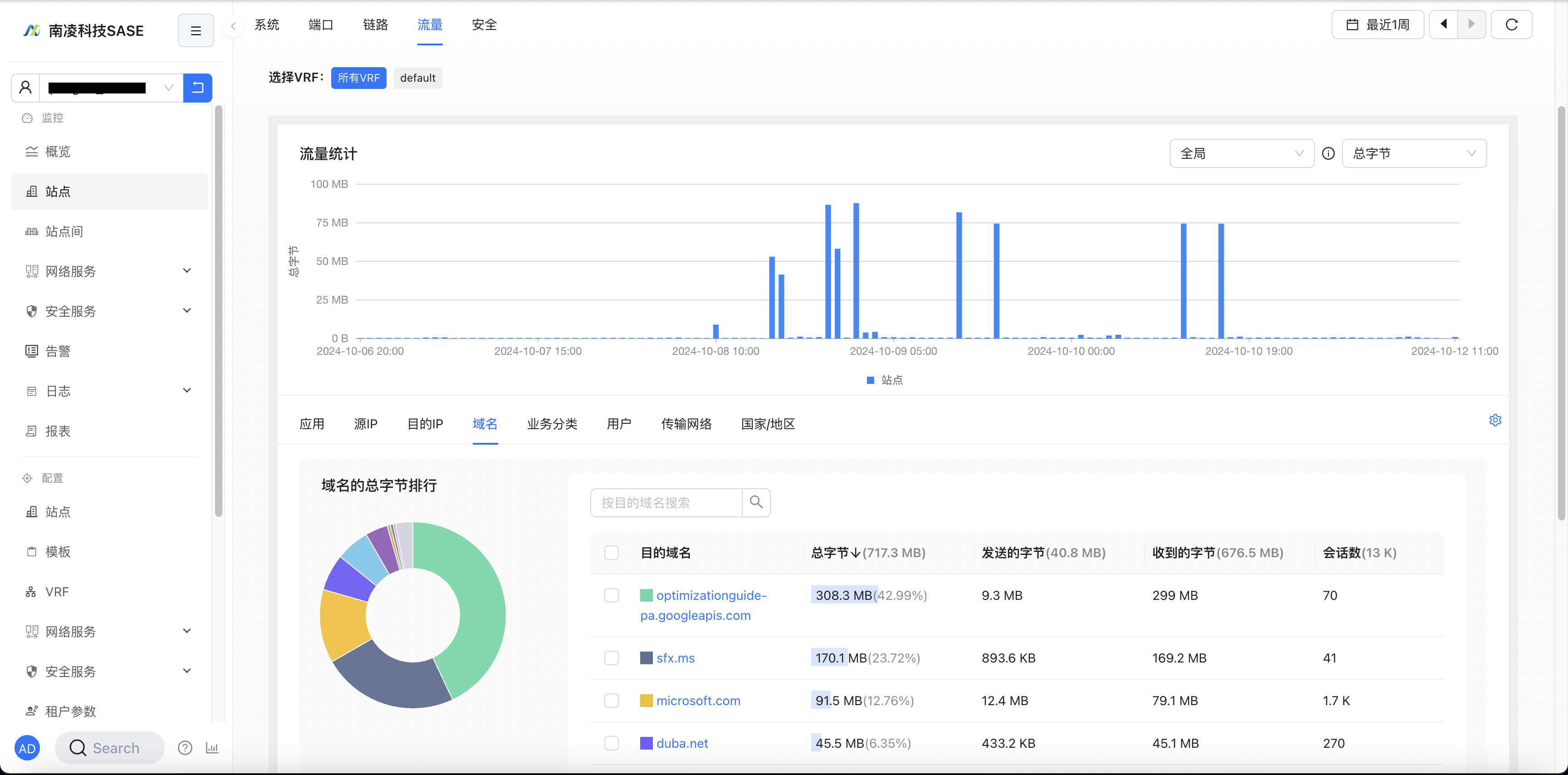1568x775 pixels.
Task: Click the hamburger menu collapse icon
Action: [196, 30]
